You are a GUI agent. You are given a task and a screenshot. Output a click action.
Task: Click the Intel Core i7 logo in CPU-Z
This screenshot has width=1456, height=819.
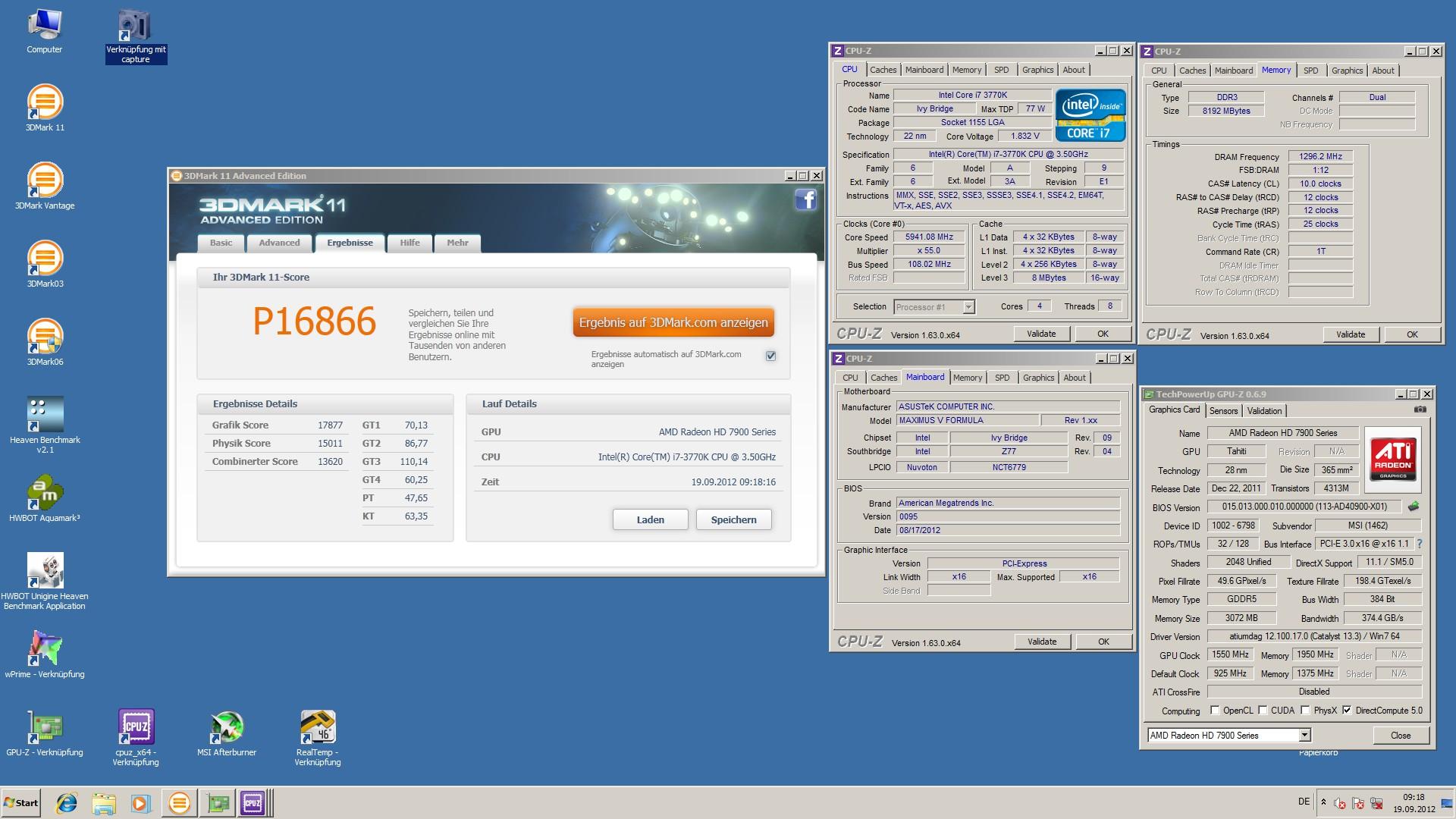(1090, 115)
